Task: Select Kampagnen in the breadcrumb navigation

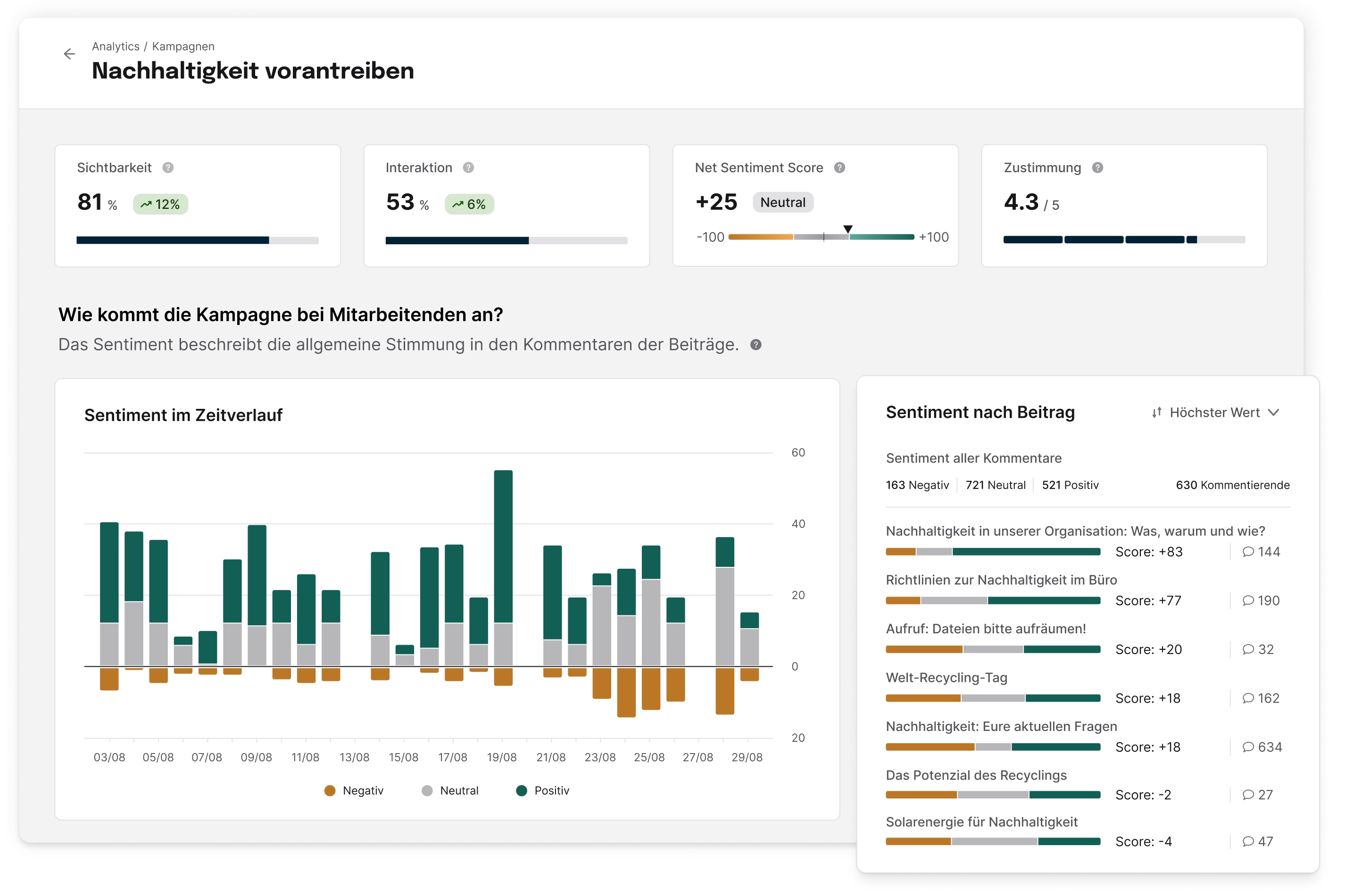Action: click(184, 46)
